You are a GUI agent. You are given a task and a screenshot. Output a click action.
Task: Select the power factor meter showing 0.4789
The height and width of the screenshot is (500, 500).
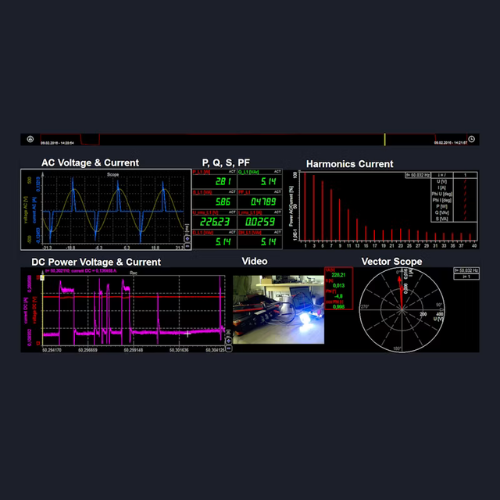(260, 199)
